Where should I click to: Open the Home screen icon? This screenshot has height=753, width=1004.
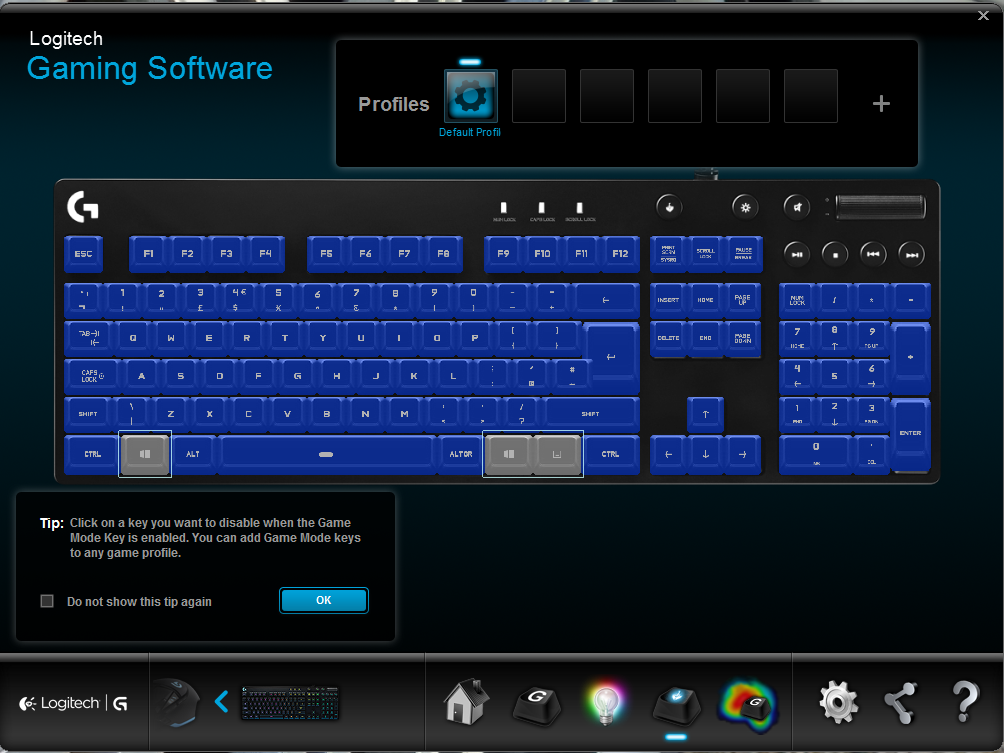click(466, 702)
